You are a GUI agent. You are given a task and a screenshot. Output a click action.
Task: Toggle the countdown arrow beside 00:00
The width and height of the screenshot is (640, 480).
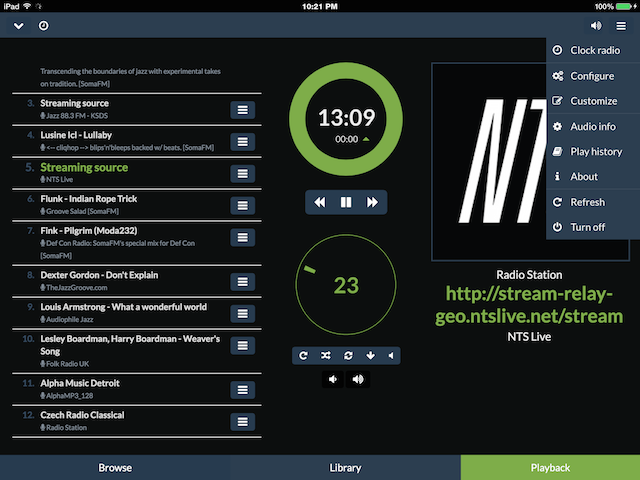tap(366, 139)
